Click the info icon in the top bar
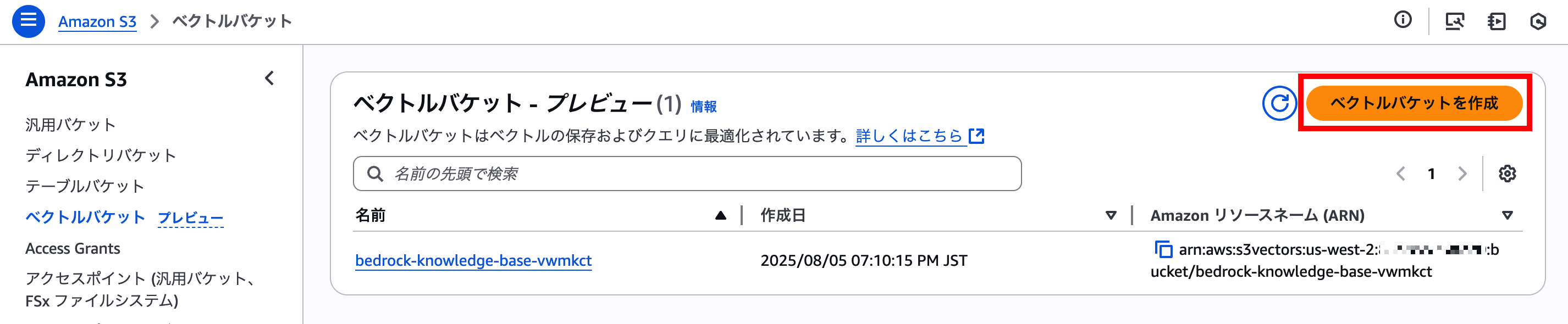The image size is (1568, 324). tap(1404, 20)
